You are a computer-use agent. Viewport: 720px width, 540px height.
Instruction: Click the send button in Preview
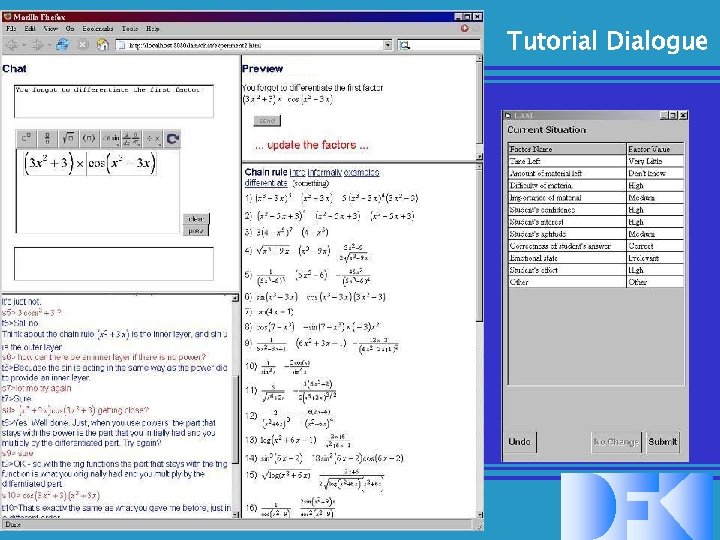(267, 121)
